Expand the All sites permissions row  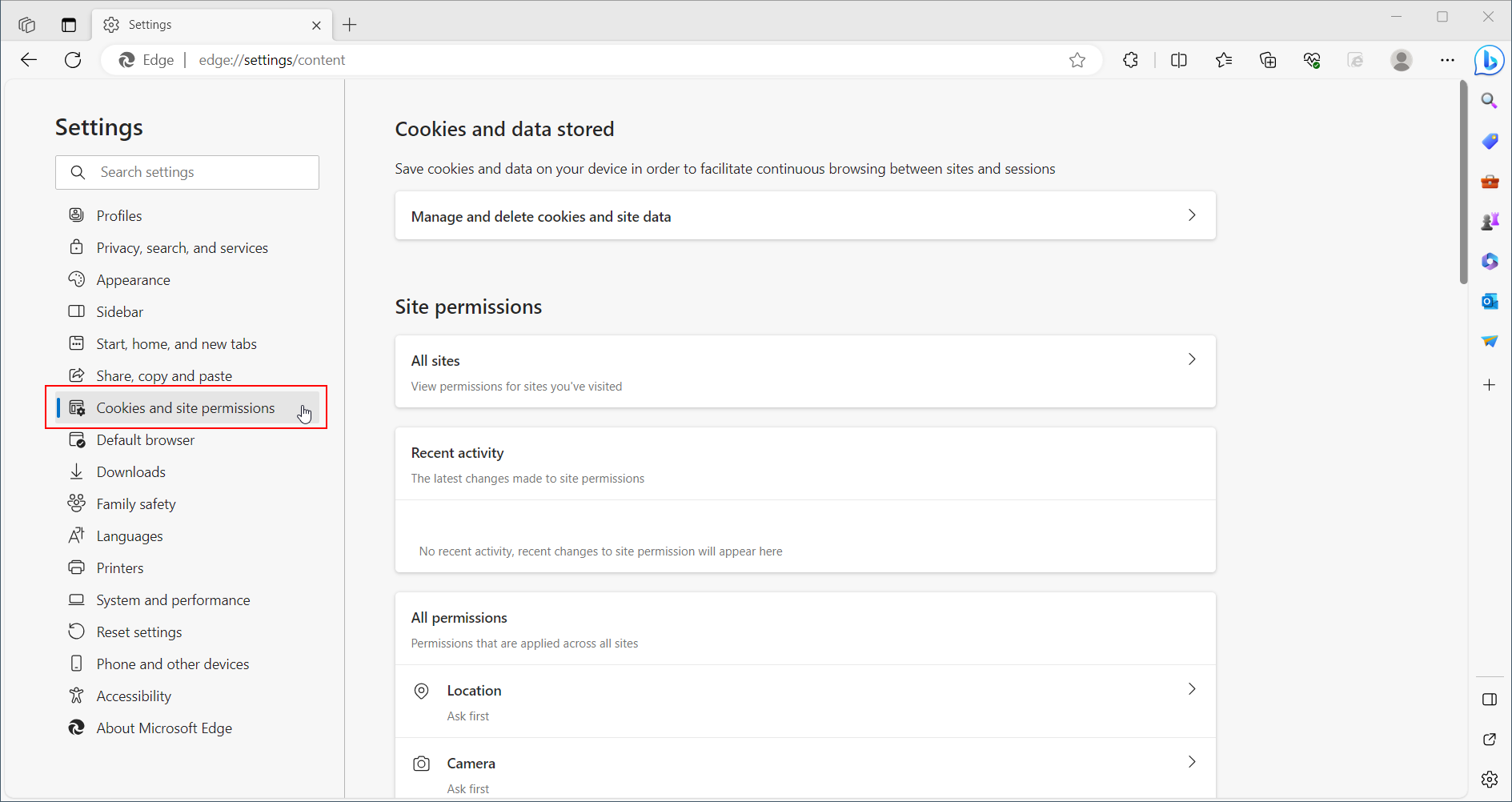coord(804,371)
